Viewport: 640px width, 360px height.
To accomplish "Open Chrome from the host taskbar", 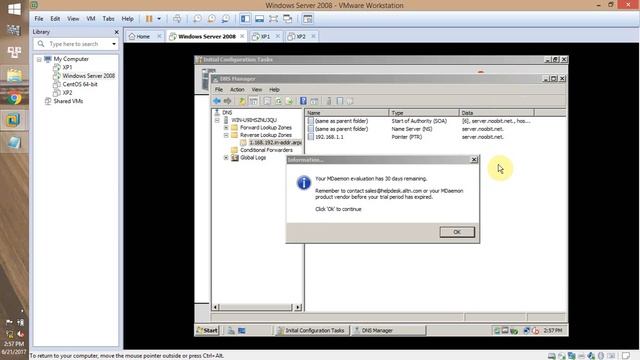I will (x=14, y=98).
